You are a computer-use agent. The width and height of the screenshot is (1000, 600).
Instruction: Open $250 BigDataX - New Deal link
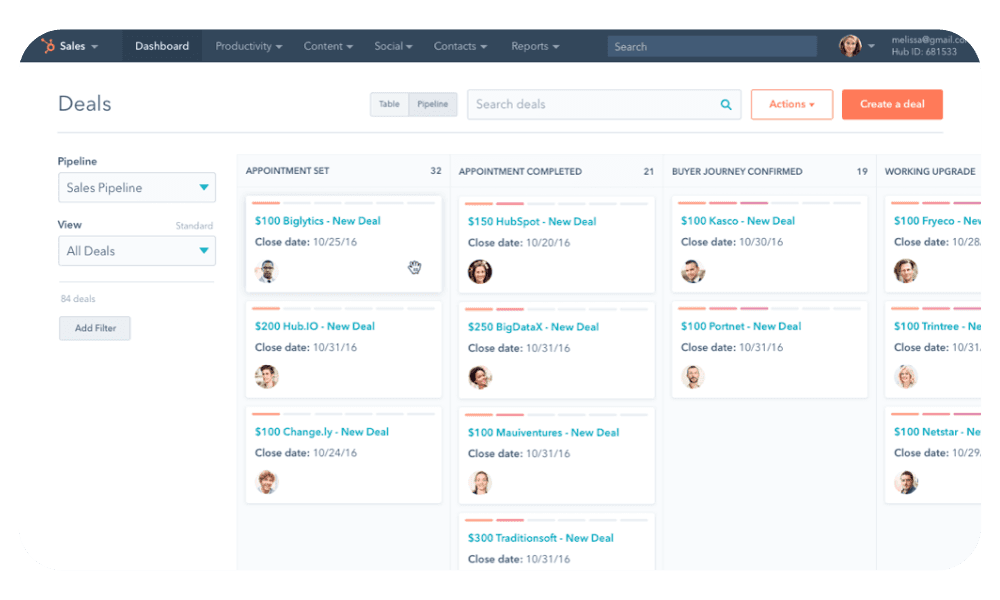coord(533,326)
